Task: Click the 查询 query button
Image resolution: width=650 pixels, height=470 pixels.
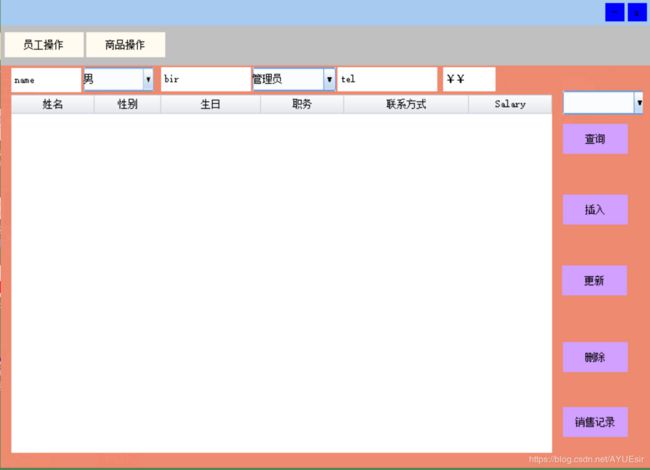Action: coord(595,139)
